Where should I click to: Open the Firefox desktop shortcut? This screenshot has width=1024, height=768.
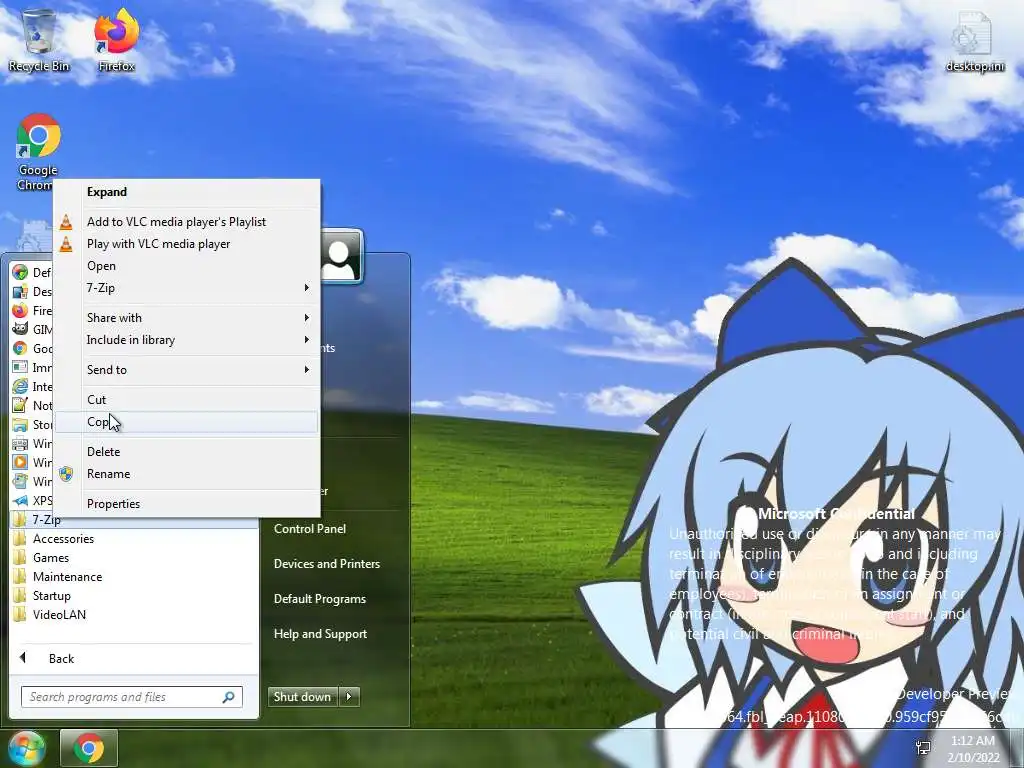116,40
